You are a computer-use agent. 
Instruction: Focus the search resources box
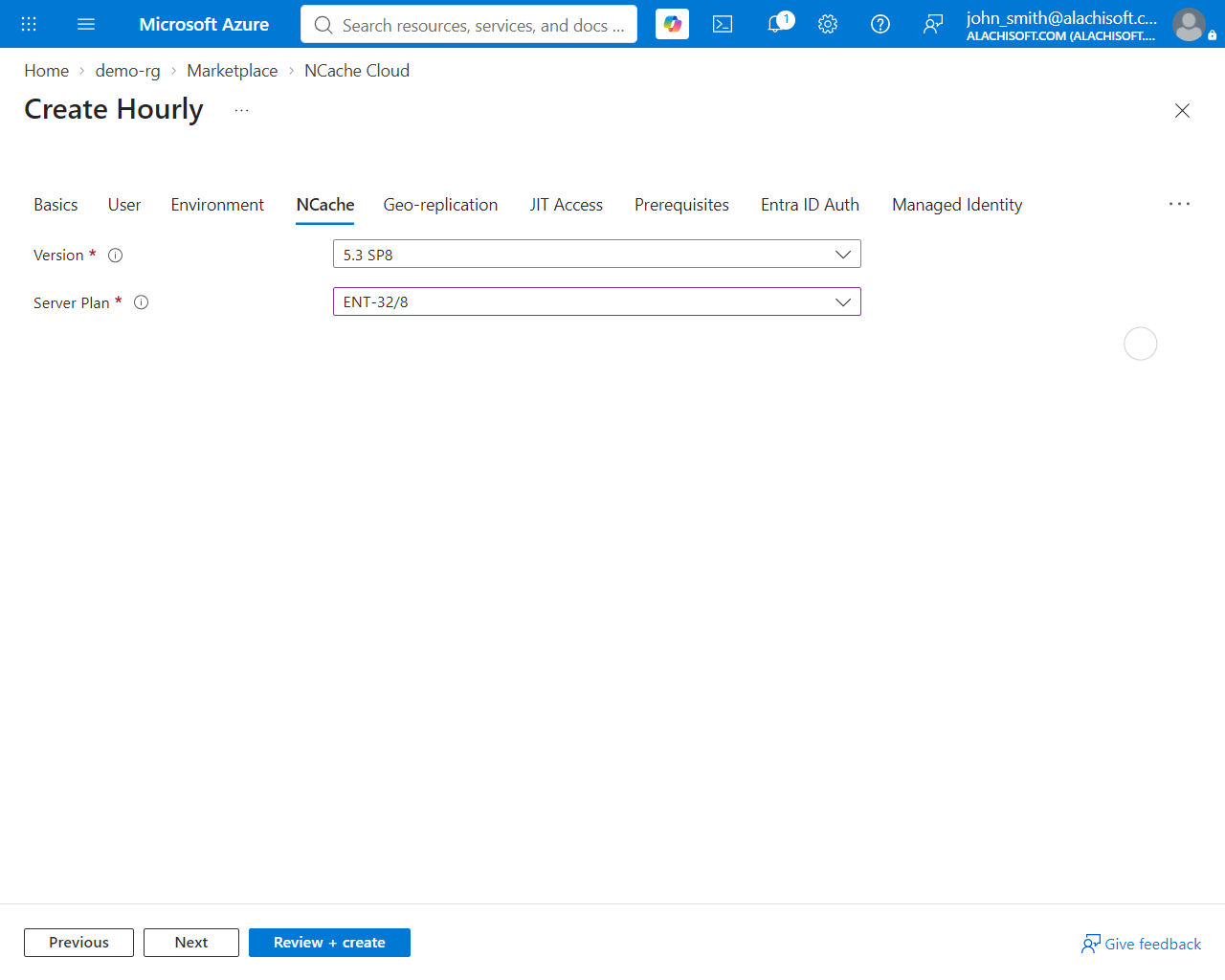[469, 24]
